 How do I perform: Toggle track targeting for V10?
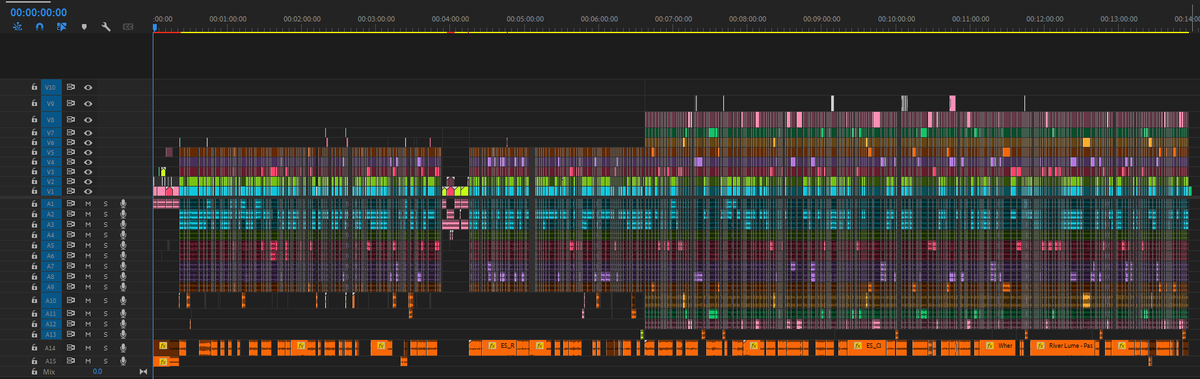tap(51, 88)
